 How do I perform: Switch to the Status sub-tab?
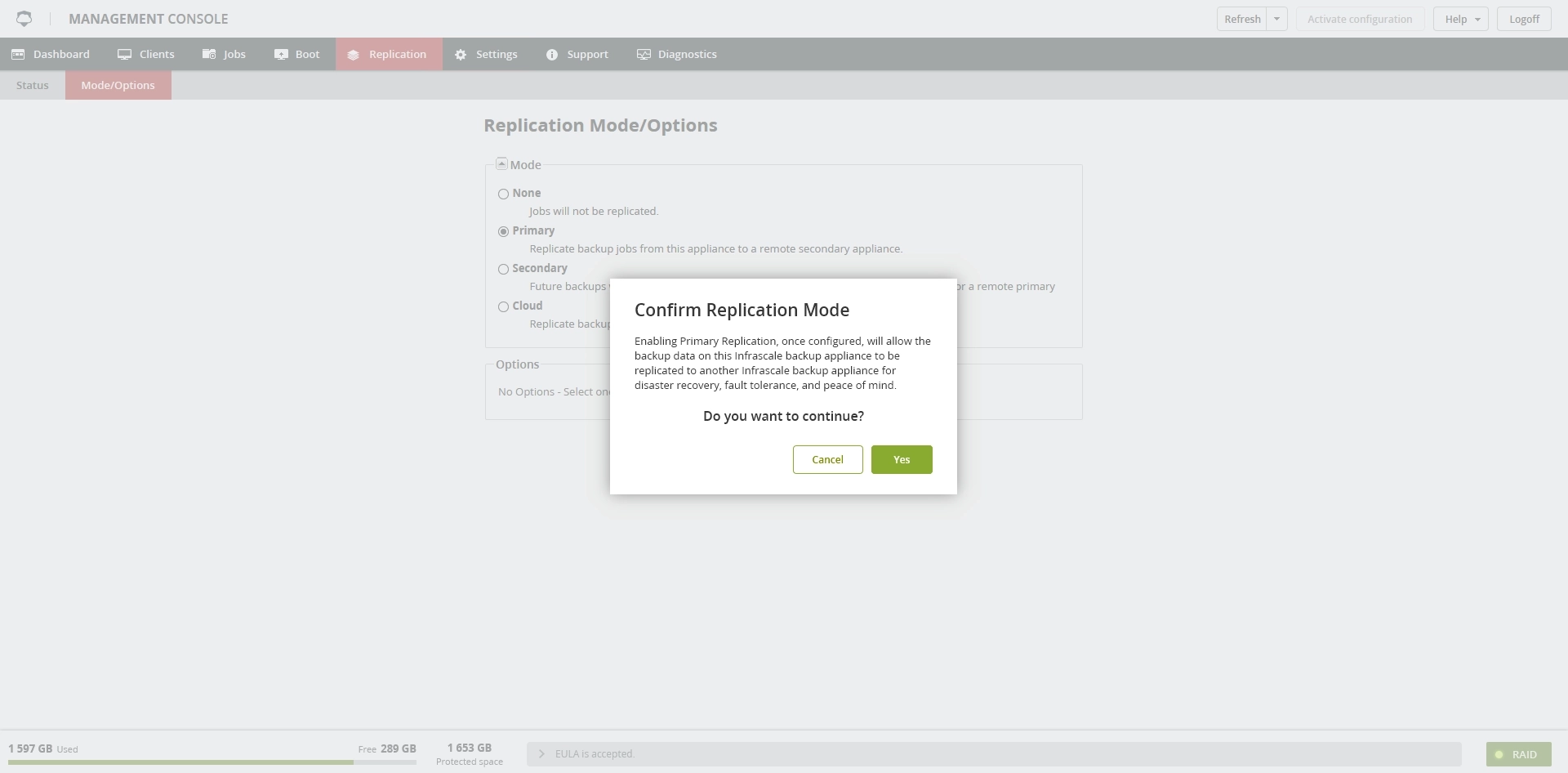pos(33,85)
